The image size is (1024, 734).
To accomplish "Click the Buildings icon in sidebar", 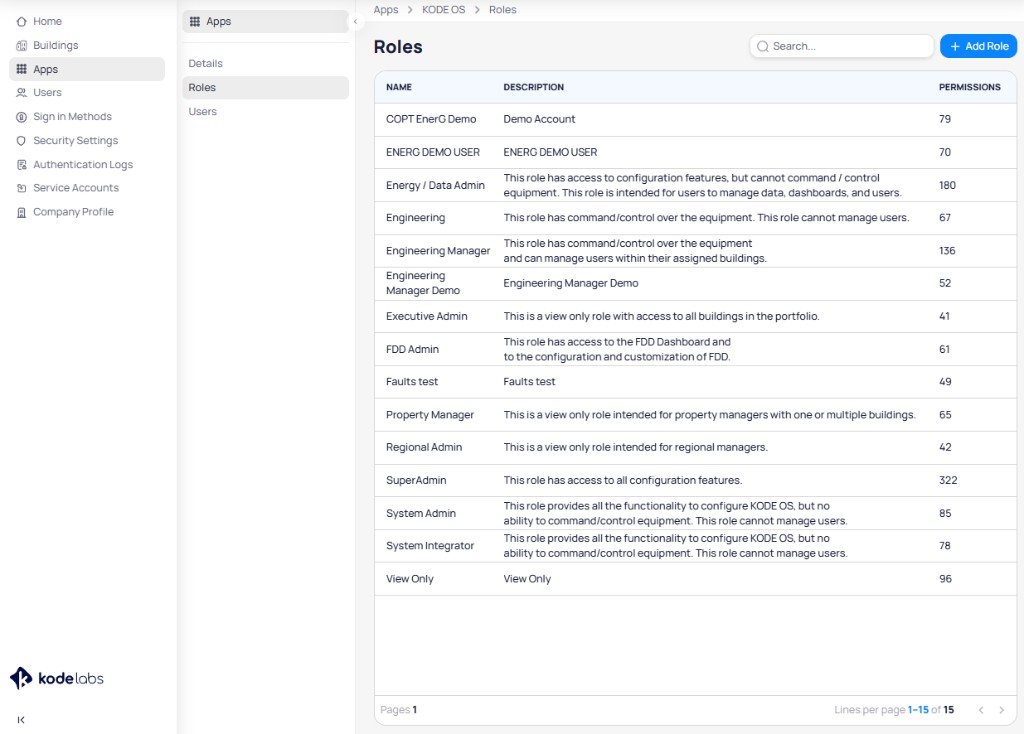I will [22, 46].
